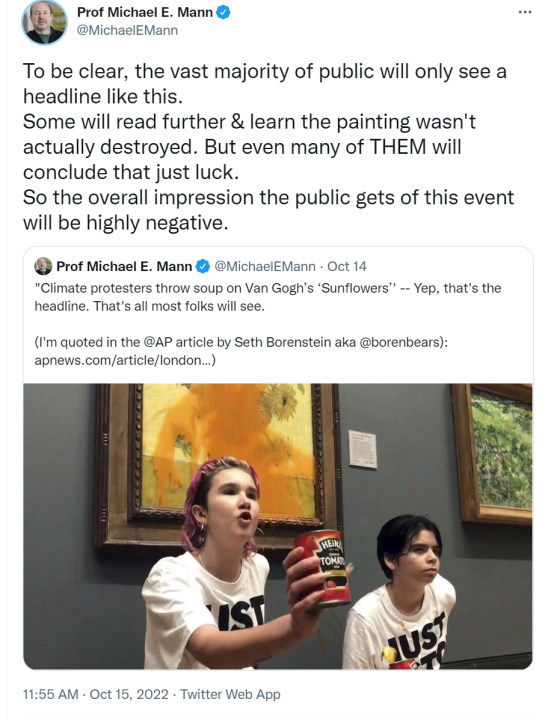Open the three-dot more options menu
548x720 pixels.
coord(525,12)
